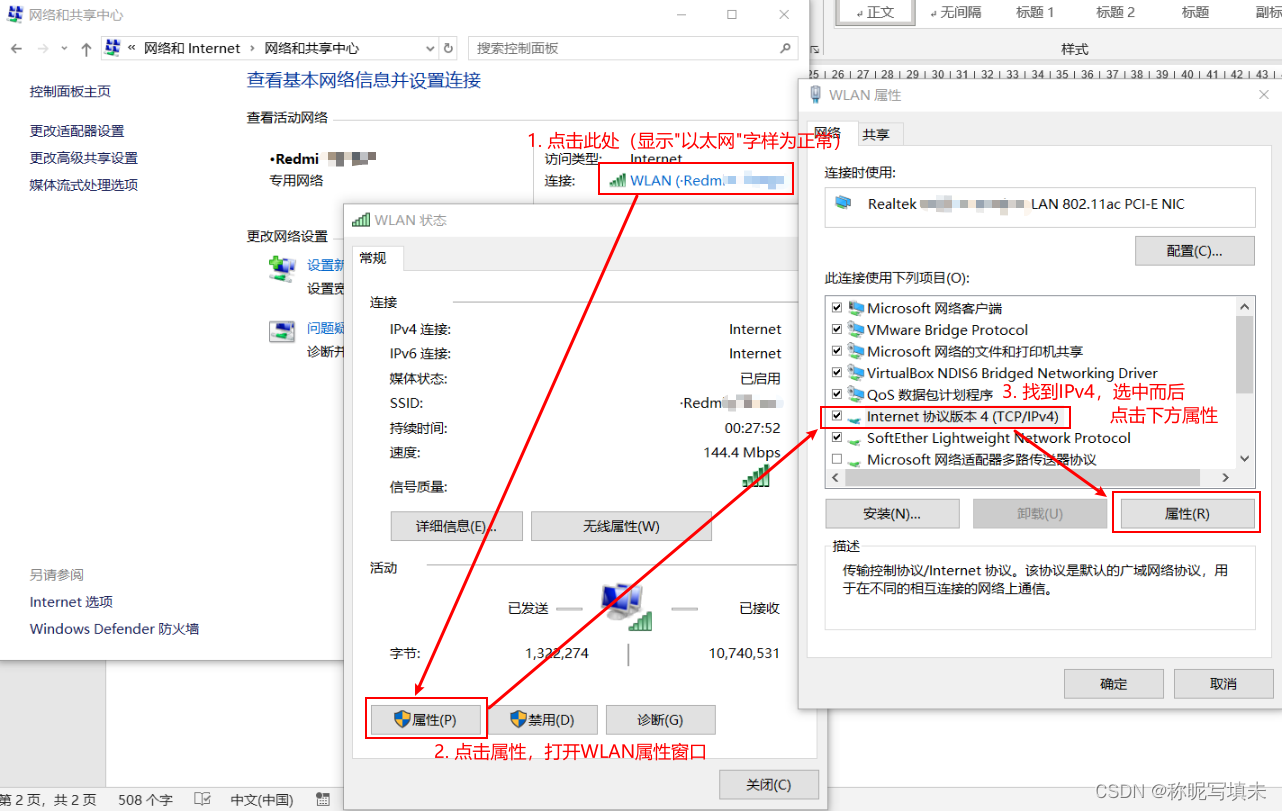The width and height of the screenshot is (1282, 811).
Task: Click the 无线属性(W) button
Action: pyautogui.click(x=621, y=525)
